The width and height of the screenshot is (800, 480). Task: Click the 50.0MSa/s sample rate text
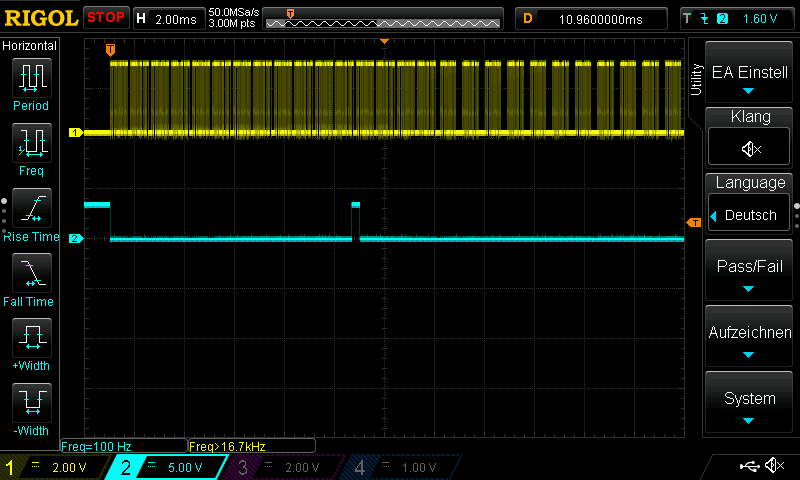tap(234, 12)
